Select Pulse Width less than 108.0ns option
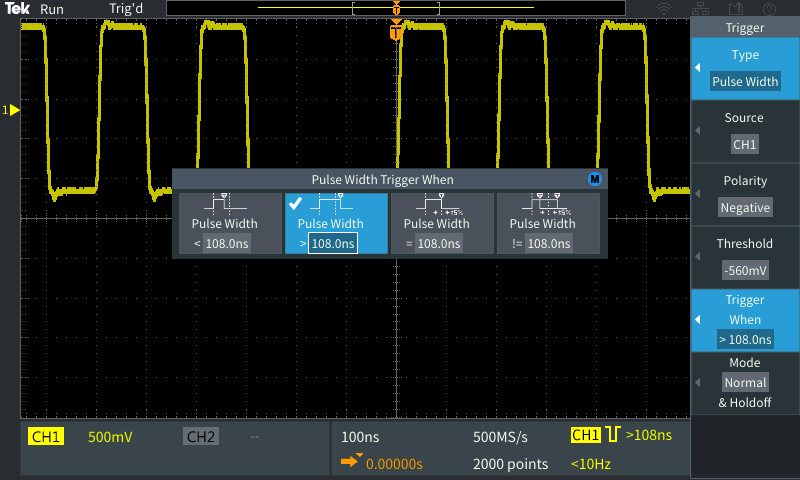The height and width of the screenshot is (480, 800). (x=225, y=224)
